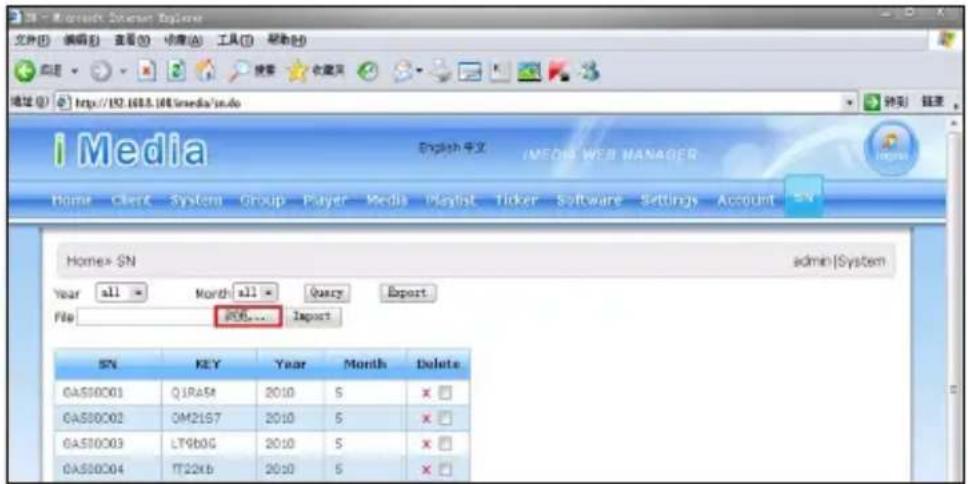Open the Settings navigation tab
This screenshot has height=484, width=968.
pos(669,200)
